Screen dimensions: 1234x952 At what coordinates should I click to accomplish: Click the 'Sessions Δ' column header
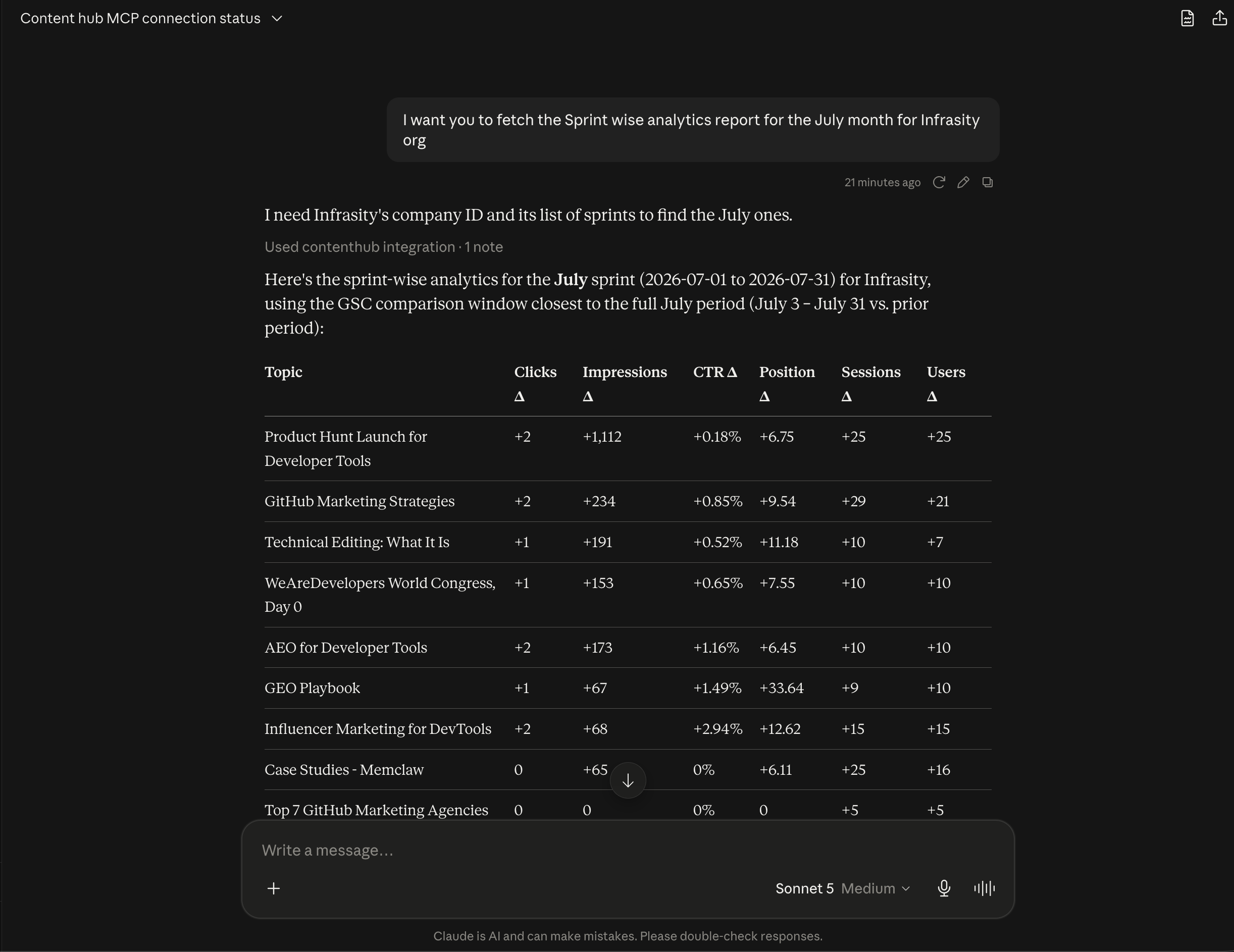click(x=870, y=384)
